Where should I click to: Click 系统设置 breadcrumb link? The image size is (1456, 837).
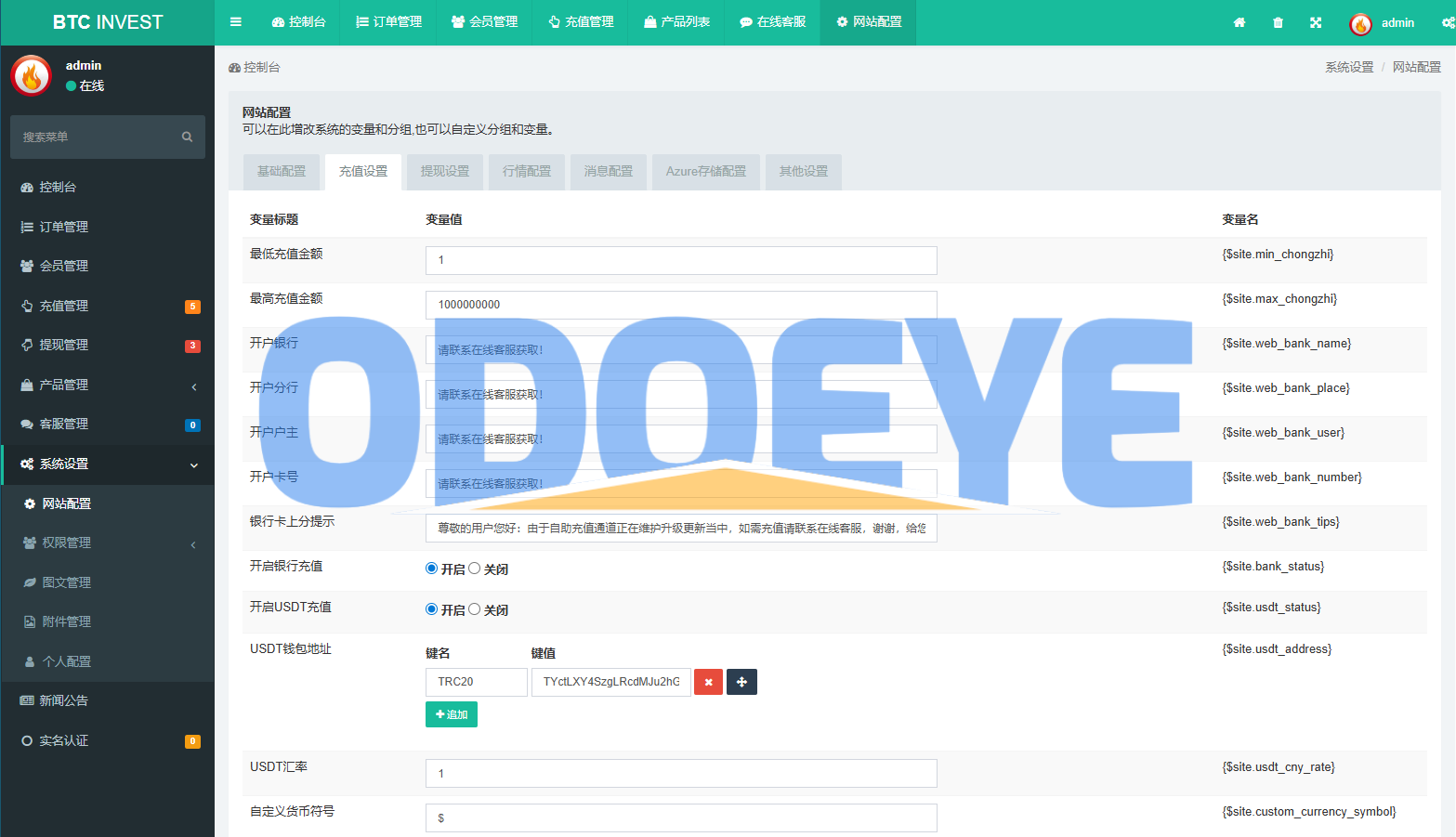(1349, 68)
